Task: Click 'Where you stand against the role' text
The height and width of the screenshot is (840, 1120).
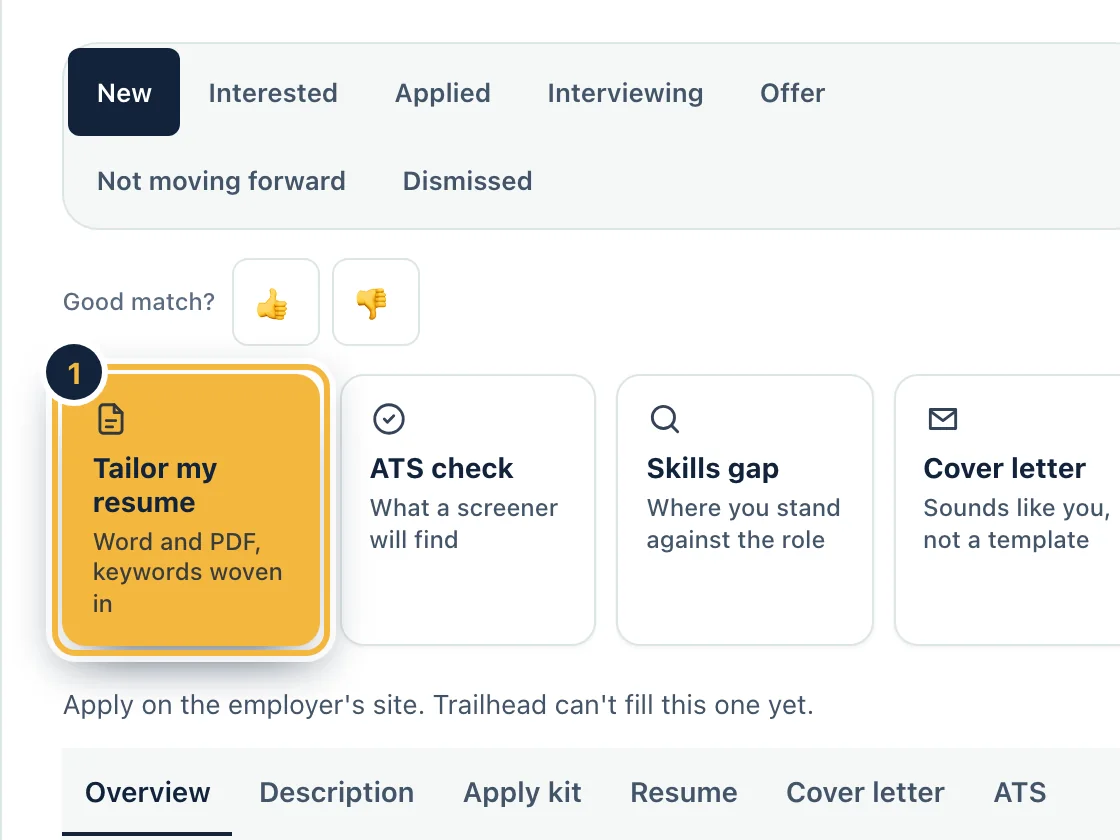Action: pos(743,524)
